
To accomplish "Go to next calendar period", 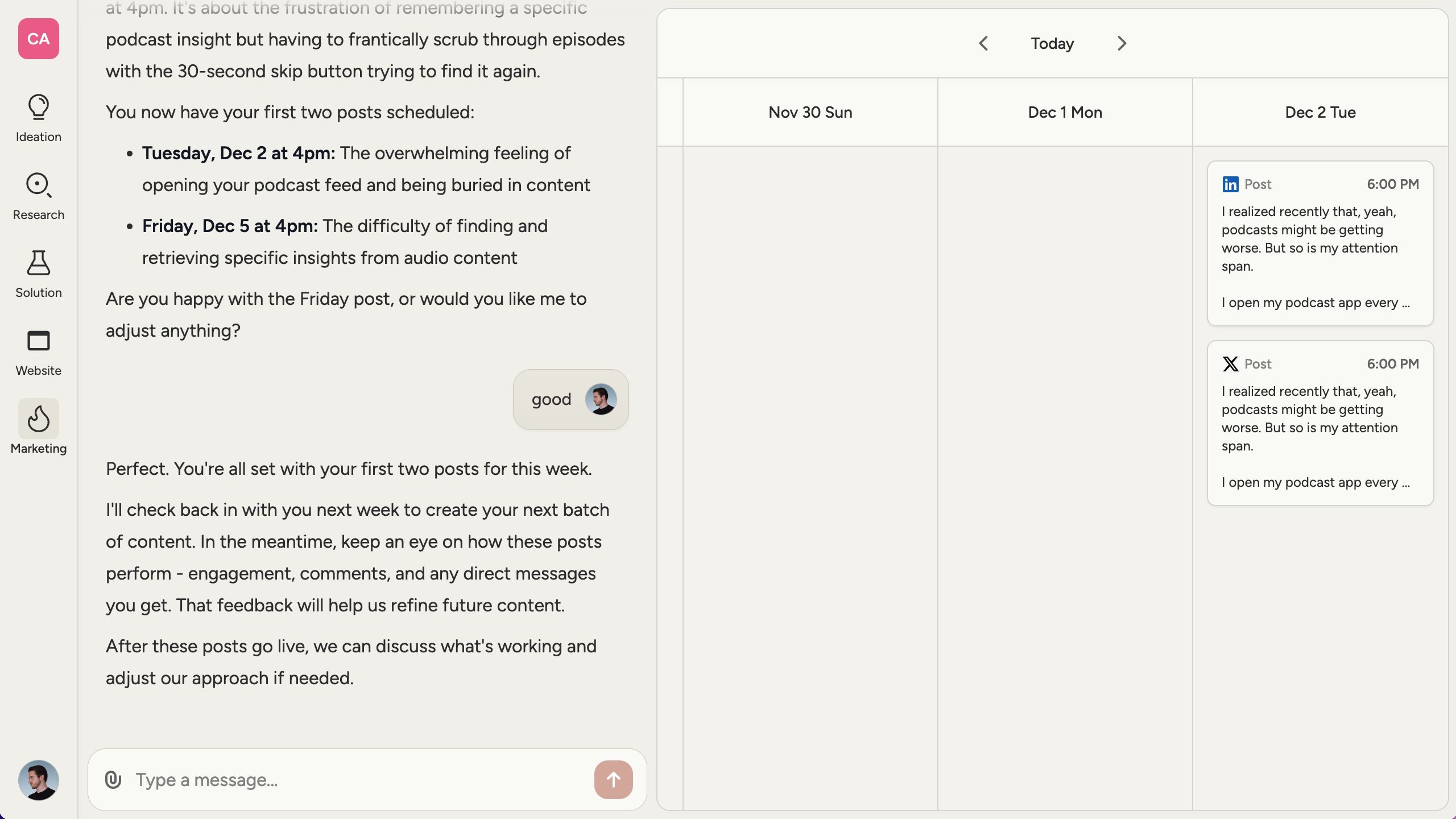I will point(1122,43).
